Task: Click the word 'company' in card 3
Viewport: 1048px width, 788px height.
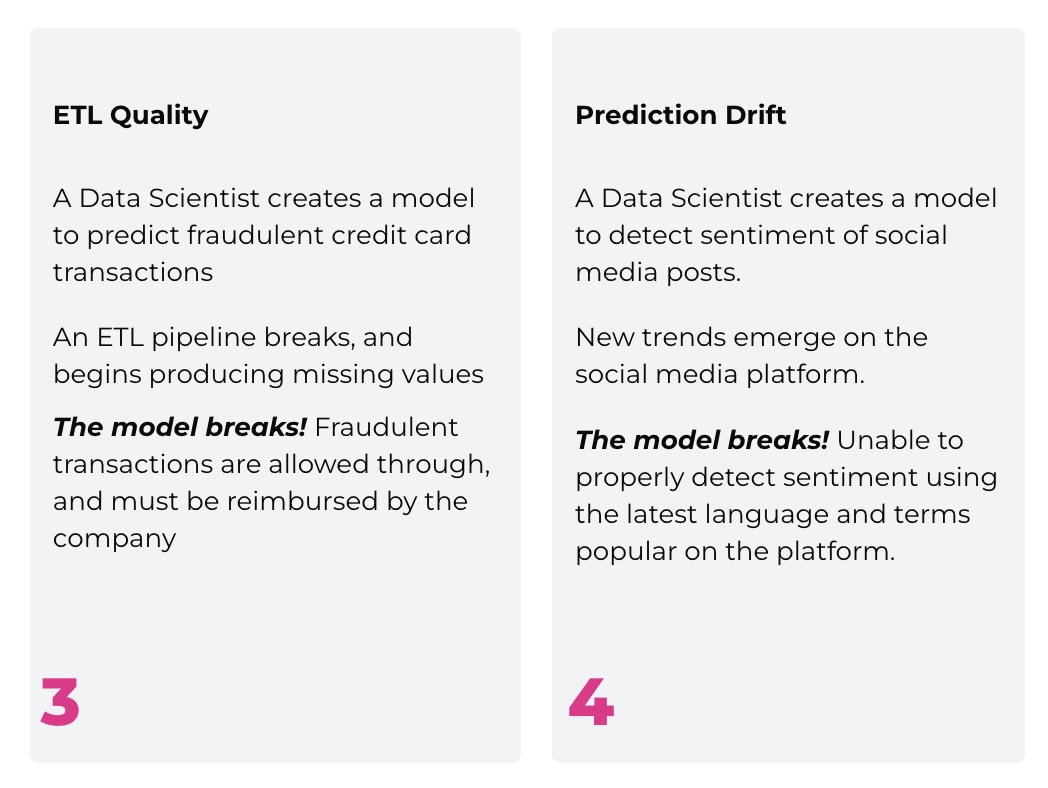Action: pyautogui.click(x=114, y=540)
